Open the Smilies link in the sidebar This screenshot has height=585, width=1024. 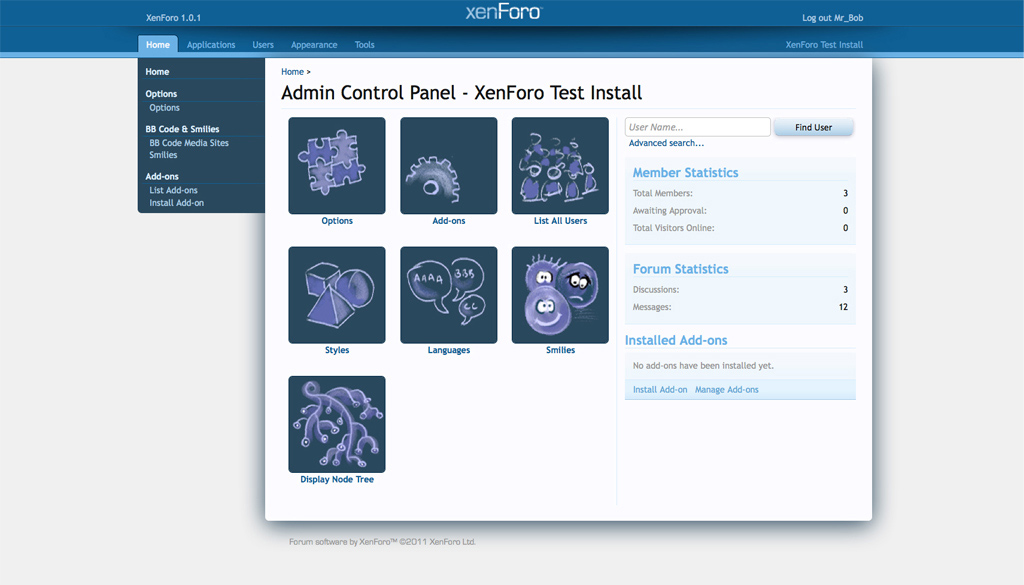point(163,155)
